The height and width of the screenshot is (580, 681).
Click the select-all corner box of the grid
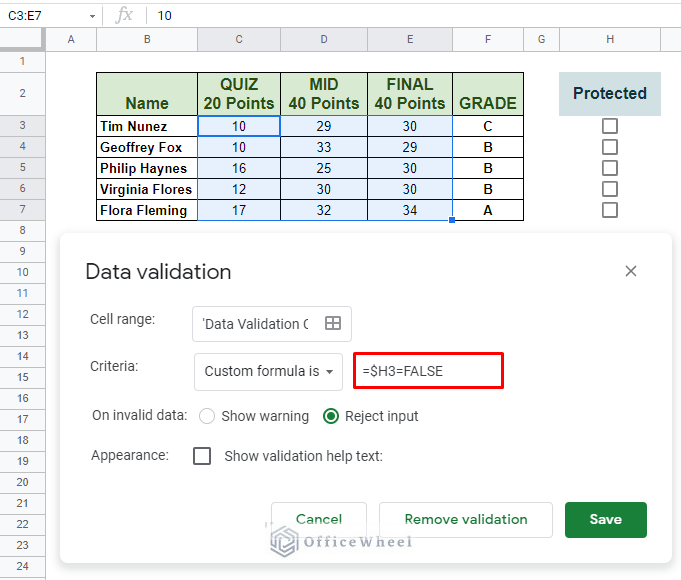(22, 40)
